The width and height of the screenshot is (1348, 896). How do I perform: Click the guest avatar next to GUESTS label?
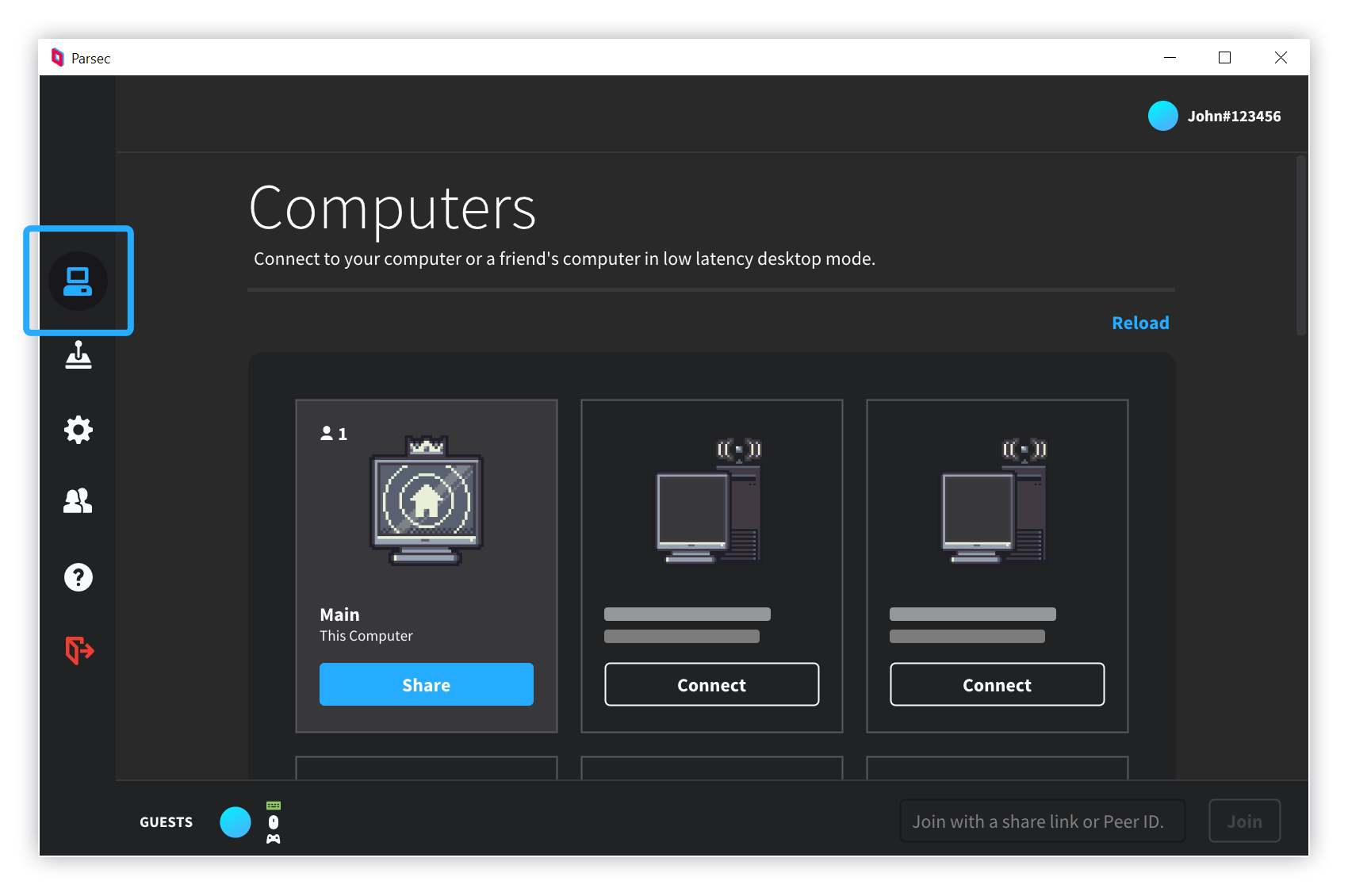(235, 821)
